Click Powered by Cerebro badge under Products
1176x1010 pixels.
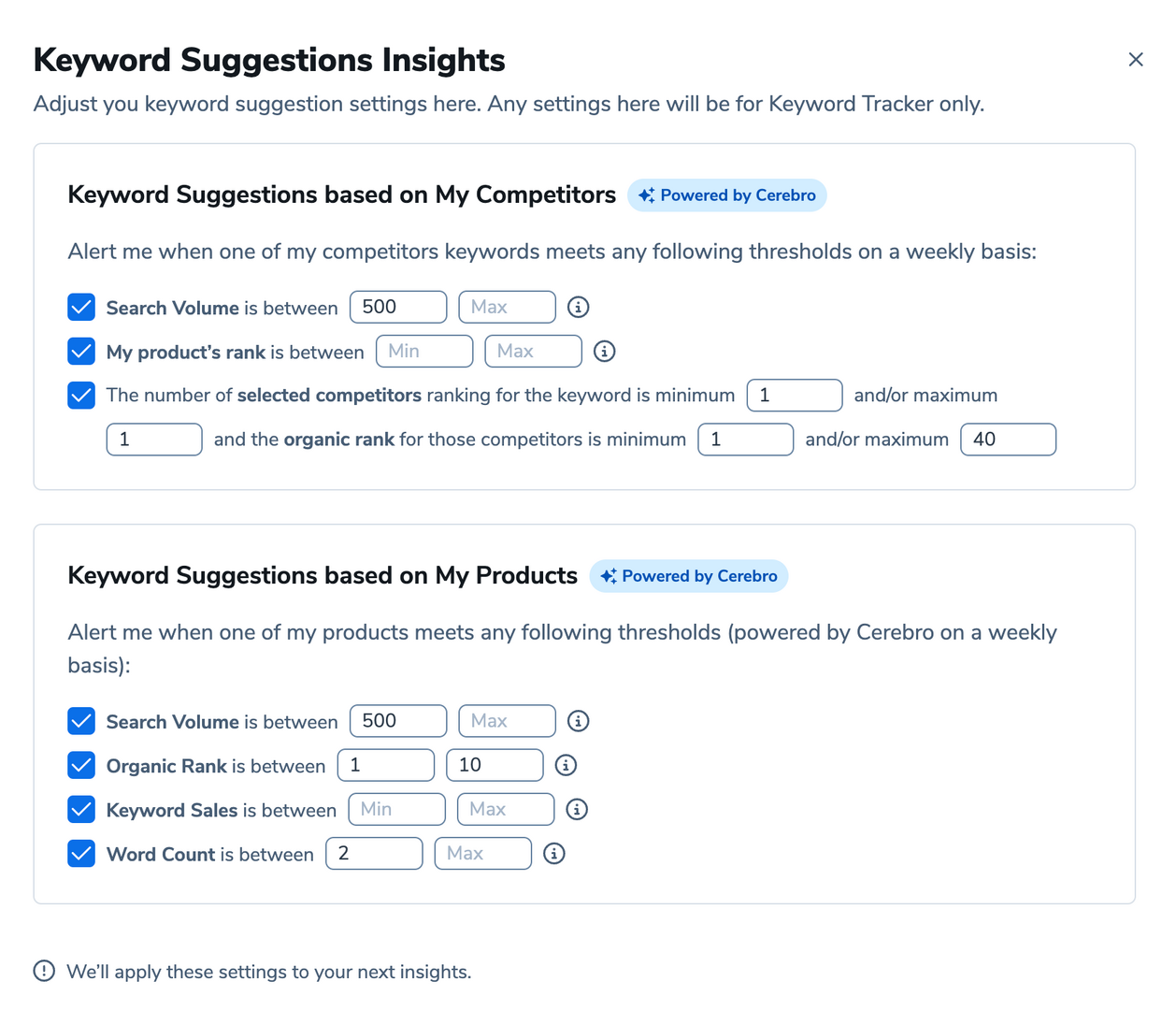(689, 576)
